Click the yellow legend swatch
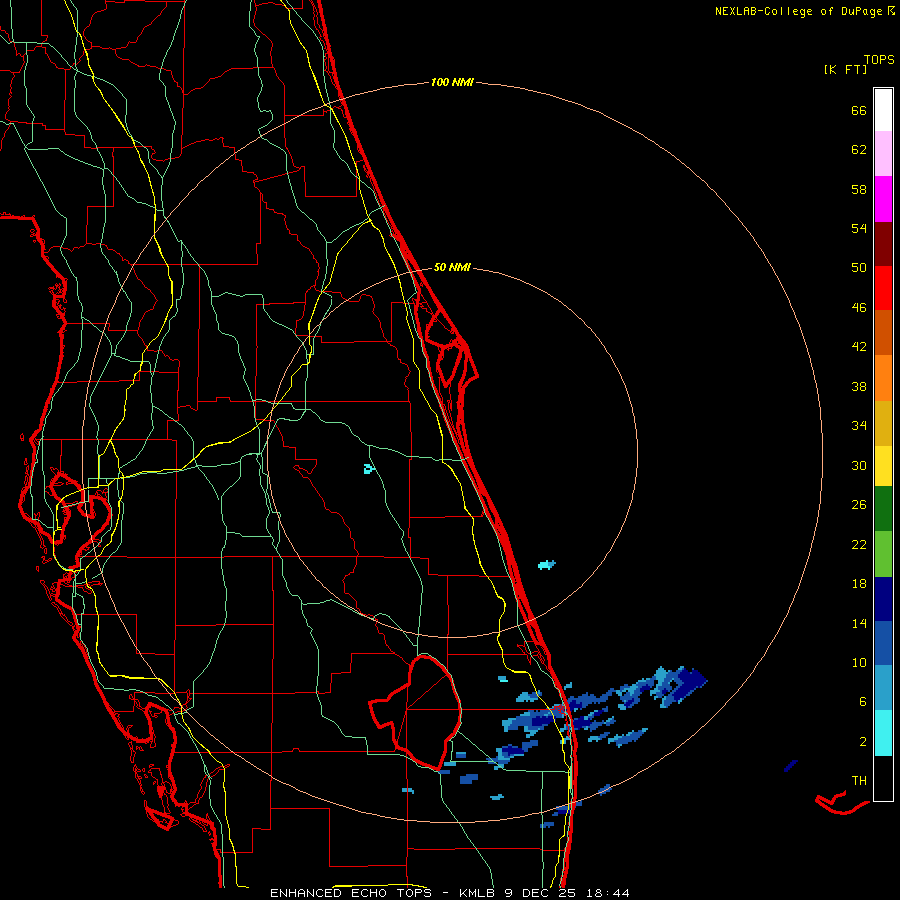The width and height of the screenshot is (900, 900). click(x=883, y=466)
